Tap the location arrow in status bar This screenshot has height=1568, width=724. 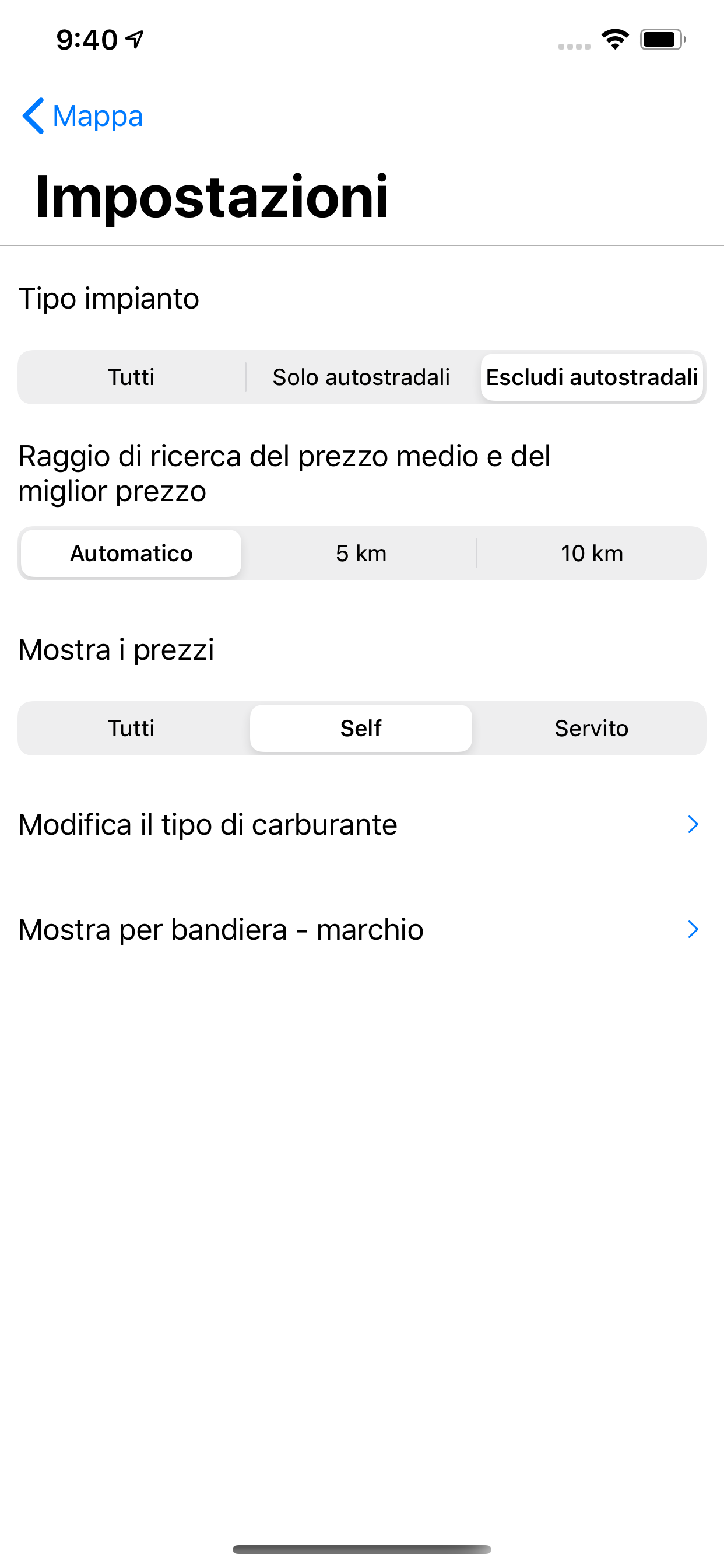click(135, 40)
